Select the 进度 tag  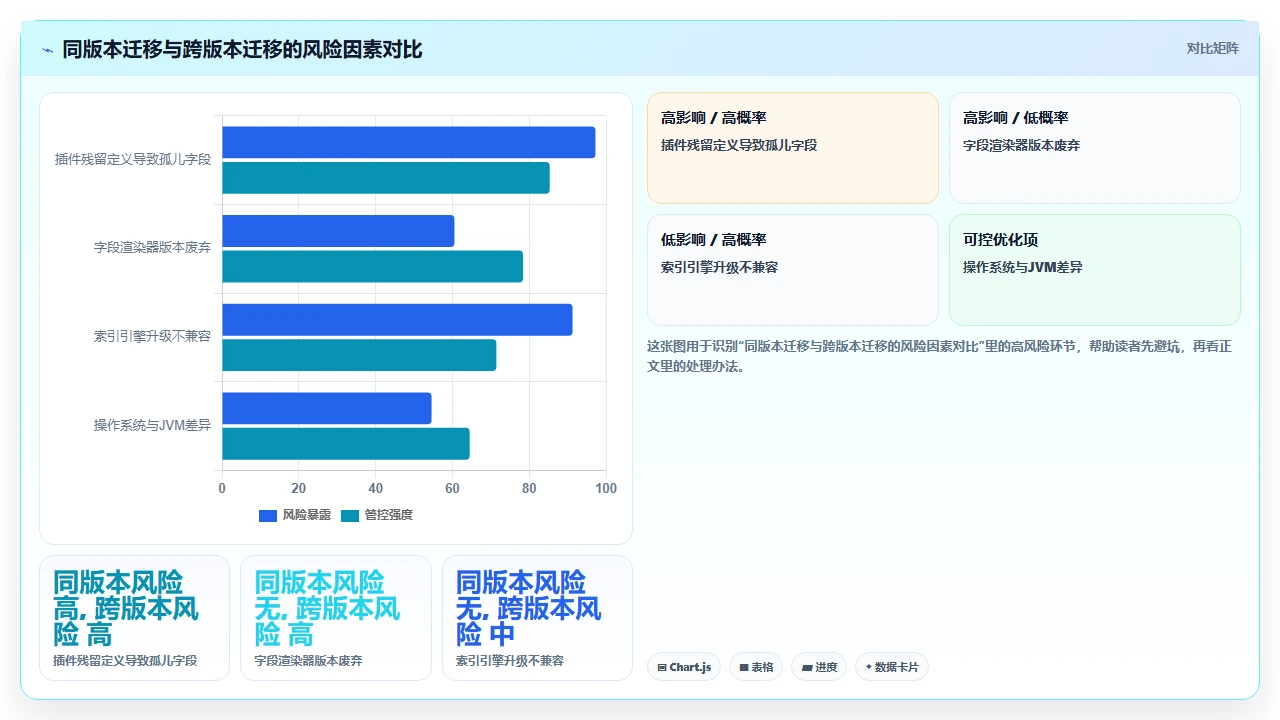click(819, 667)
